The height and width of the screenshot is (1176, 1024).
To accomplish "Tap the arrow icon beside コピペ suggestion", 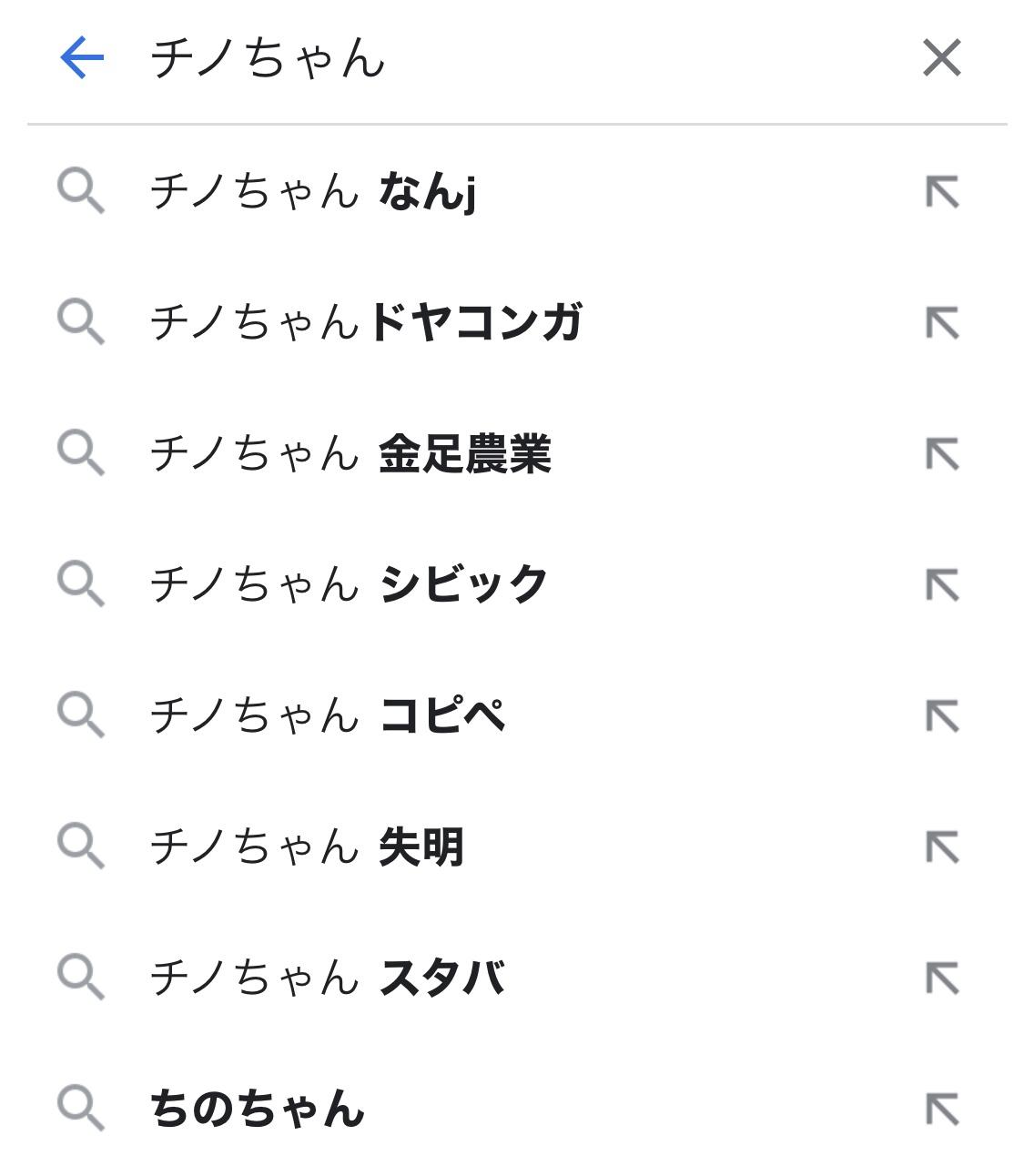I will pos(942,716).
